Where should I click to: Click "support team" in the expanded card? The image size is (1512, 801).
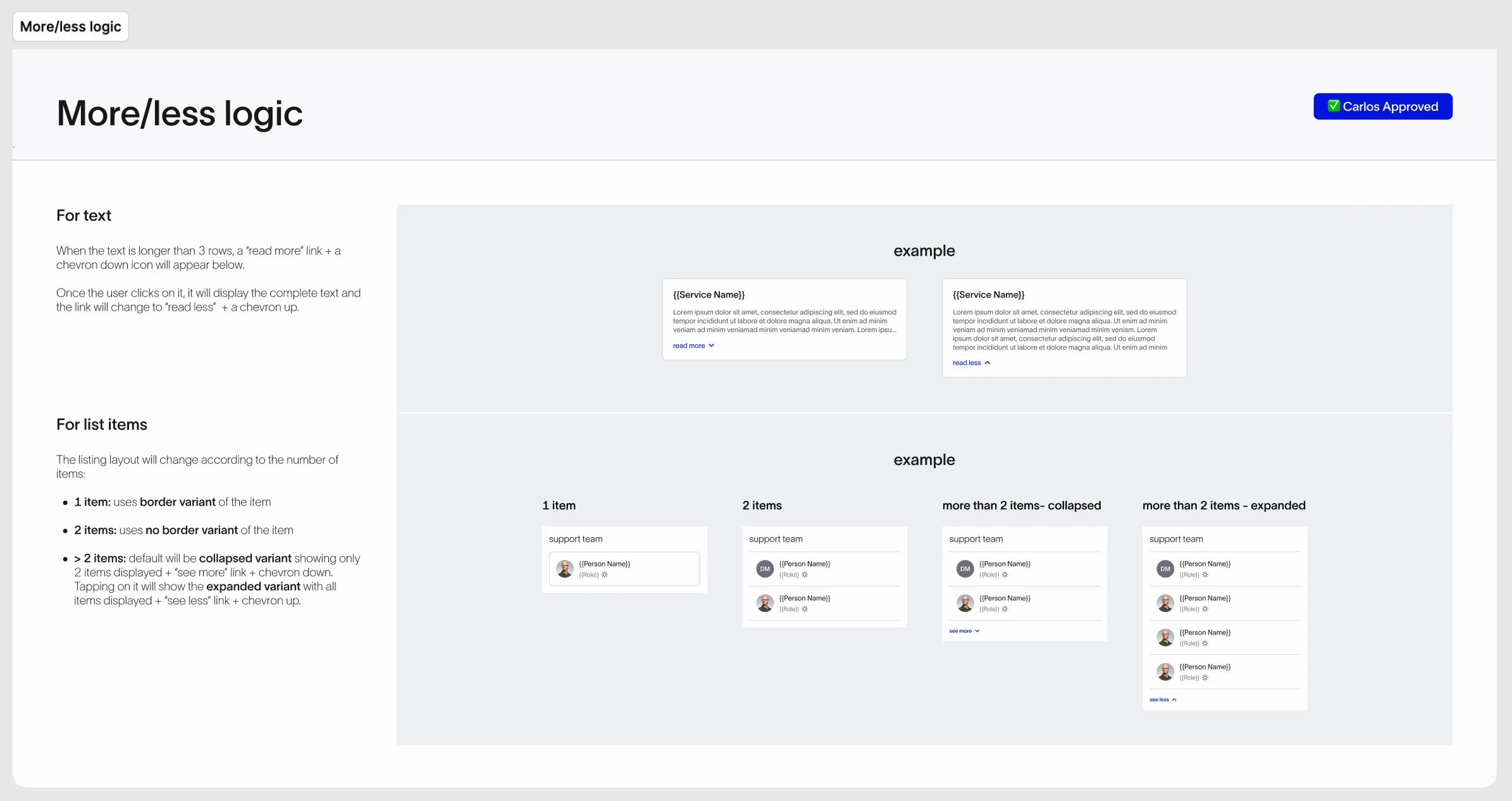pyautogui.click(x=1176, y=539)
